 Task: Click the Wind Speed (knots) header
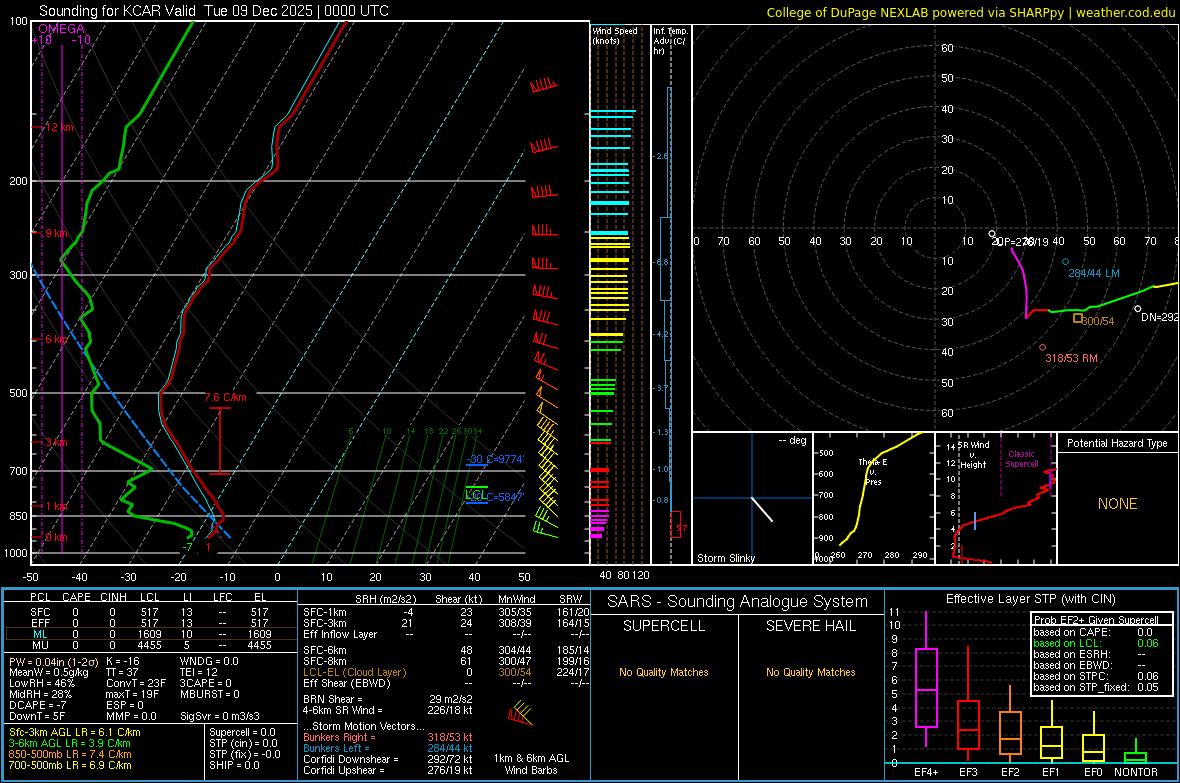pos(615,35)
